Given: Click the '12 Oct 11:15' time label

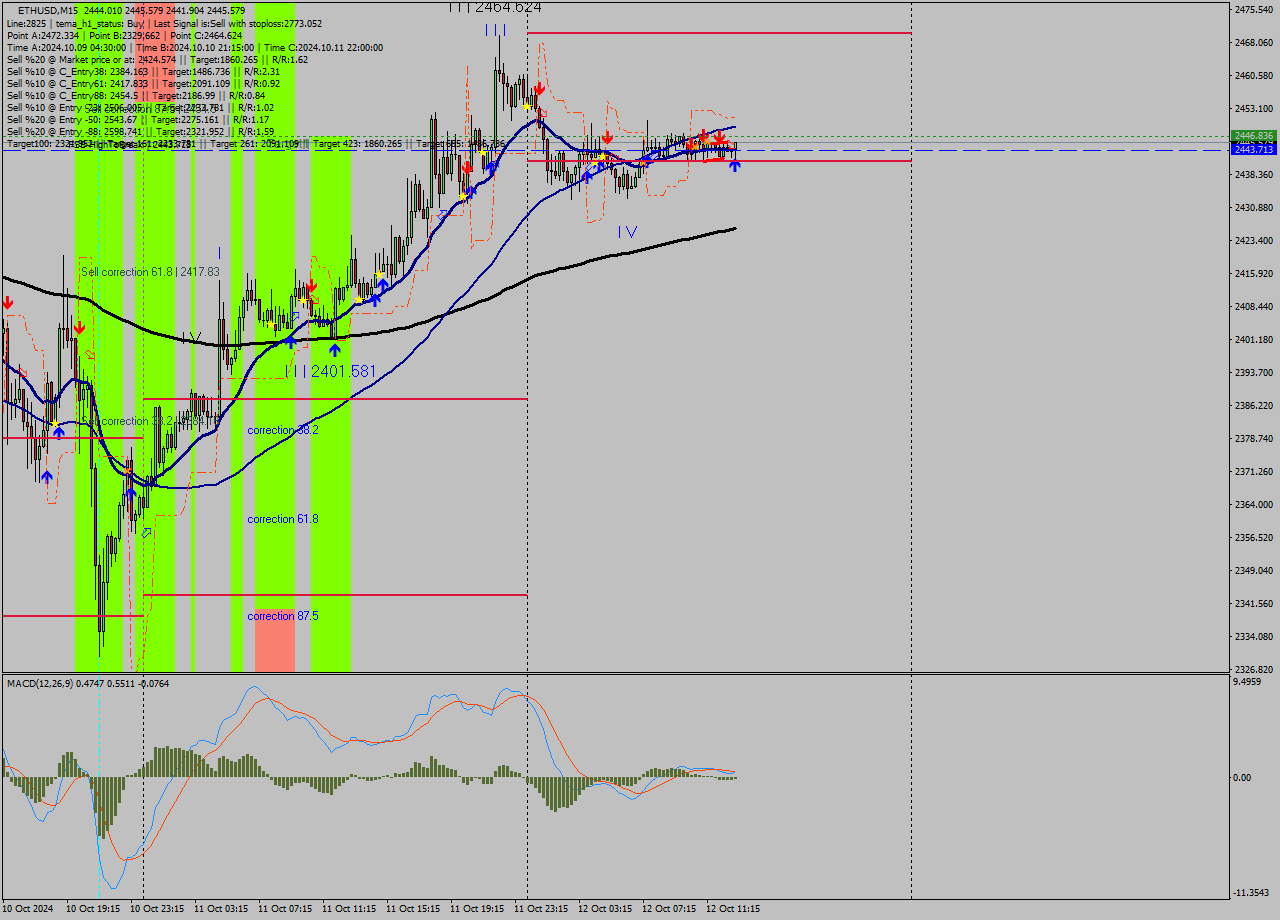Looking at the screenshot, I should [733, 909].
